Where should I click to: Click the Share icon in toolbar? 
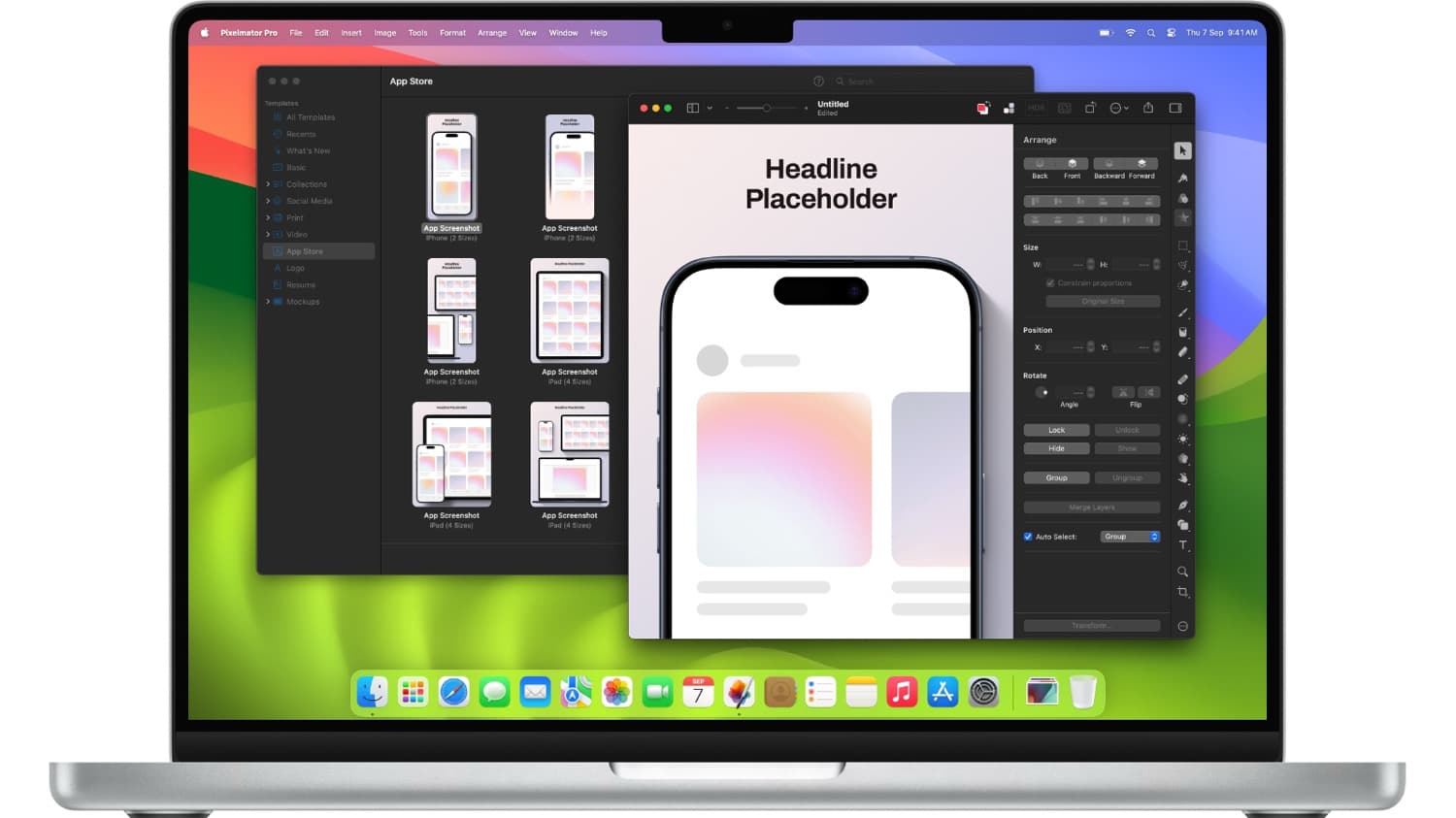[1148, 108]
